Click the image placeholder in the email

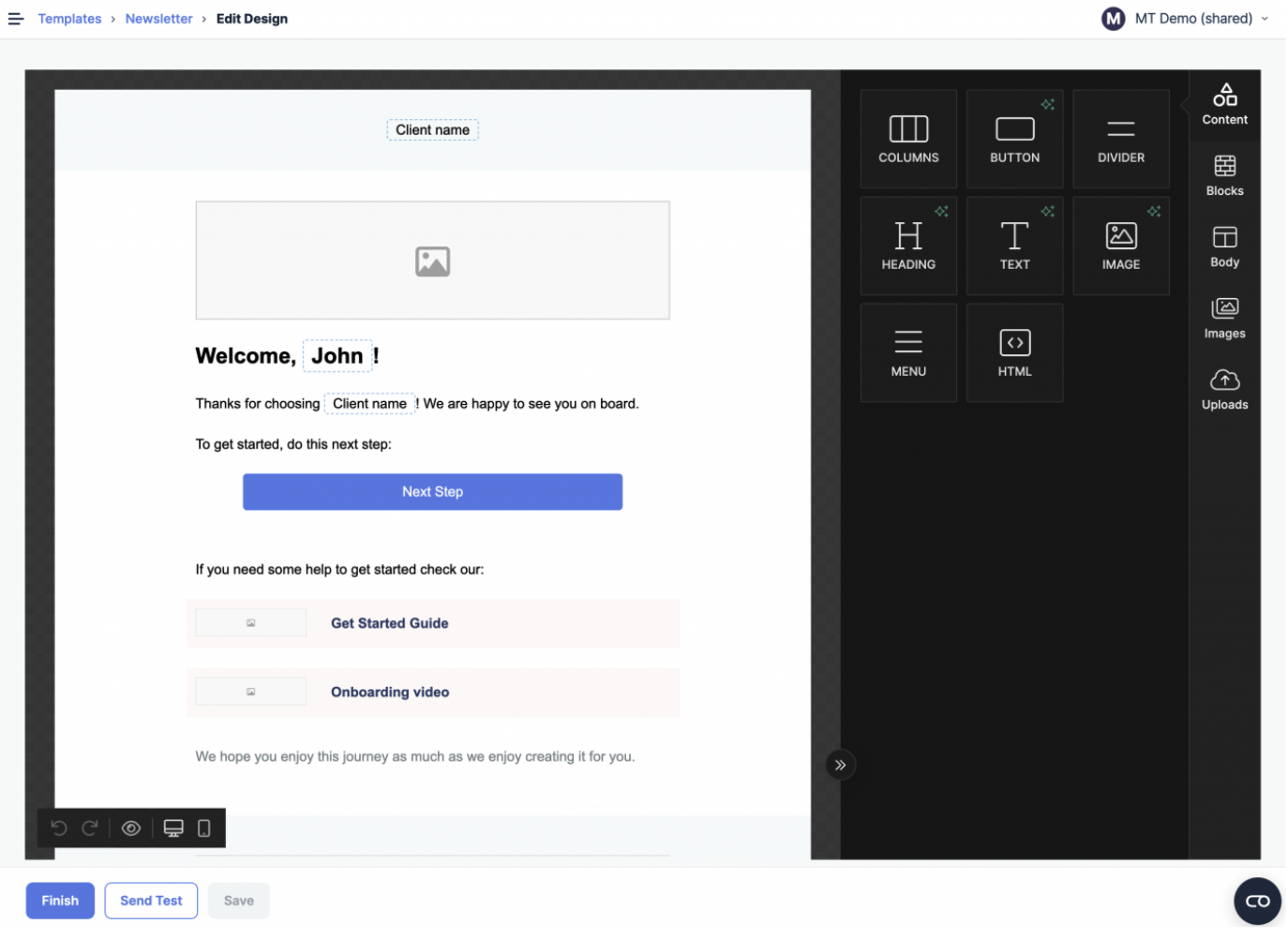click(432, 261)
